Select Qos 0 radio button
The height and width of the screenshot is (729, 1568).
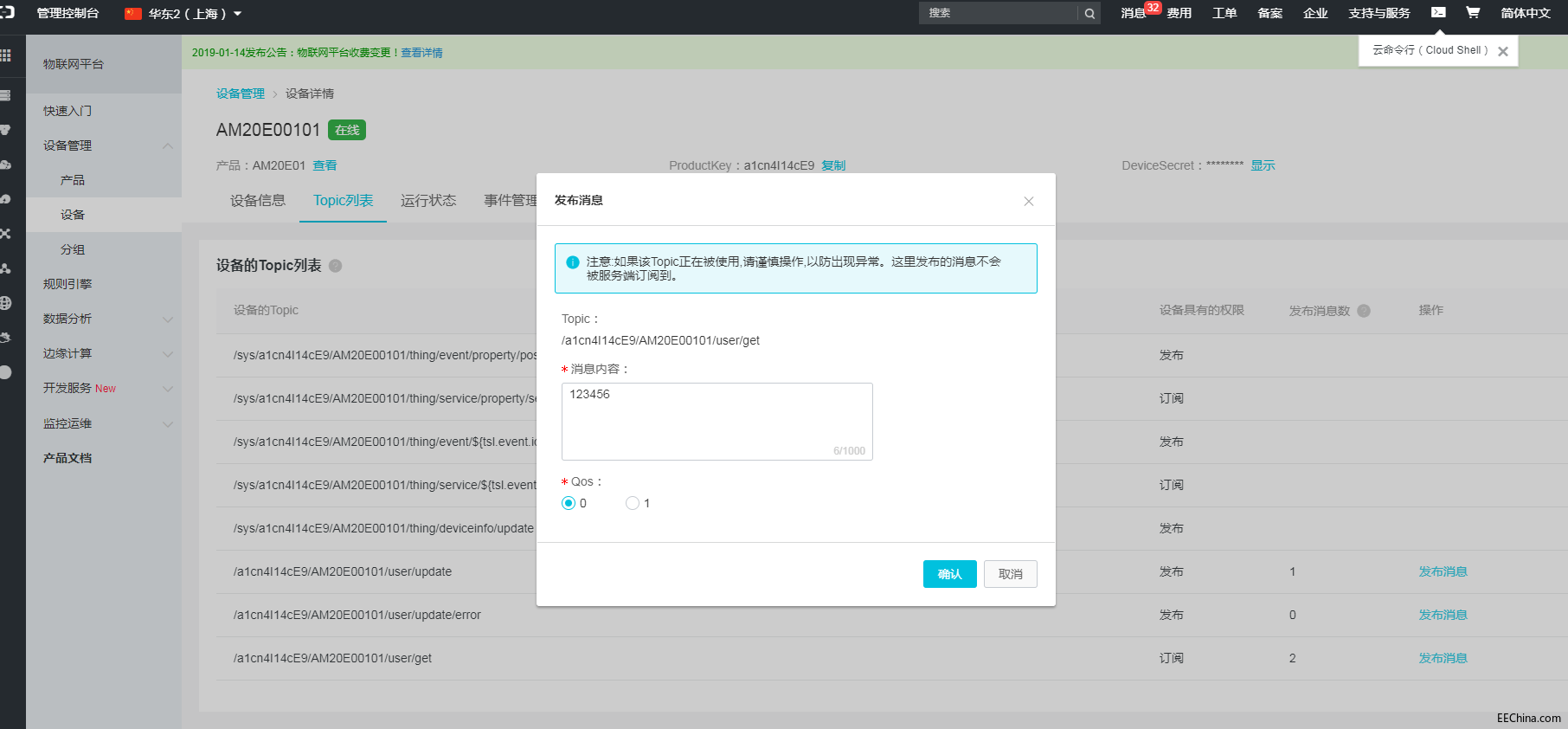click(569, 503)
